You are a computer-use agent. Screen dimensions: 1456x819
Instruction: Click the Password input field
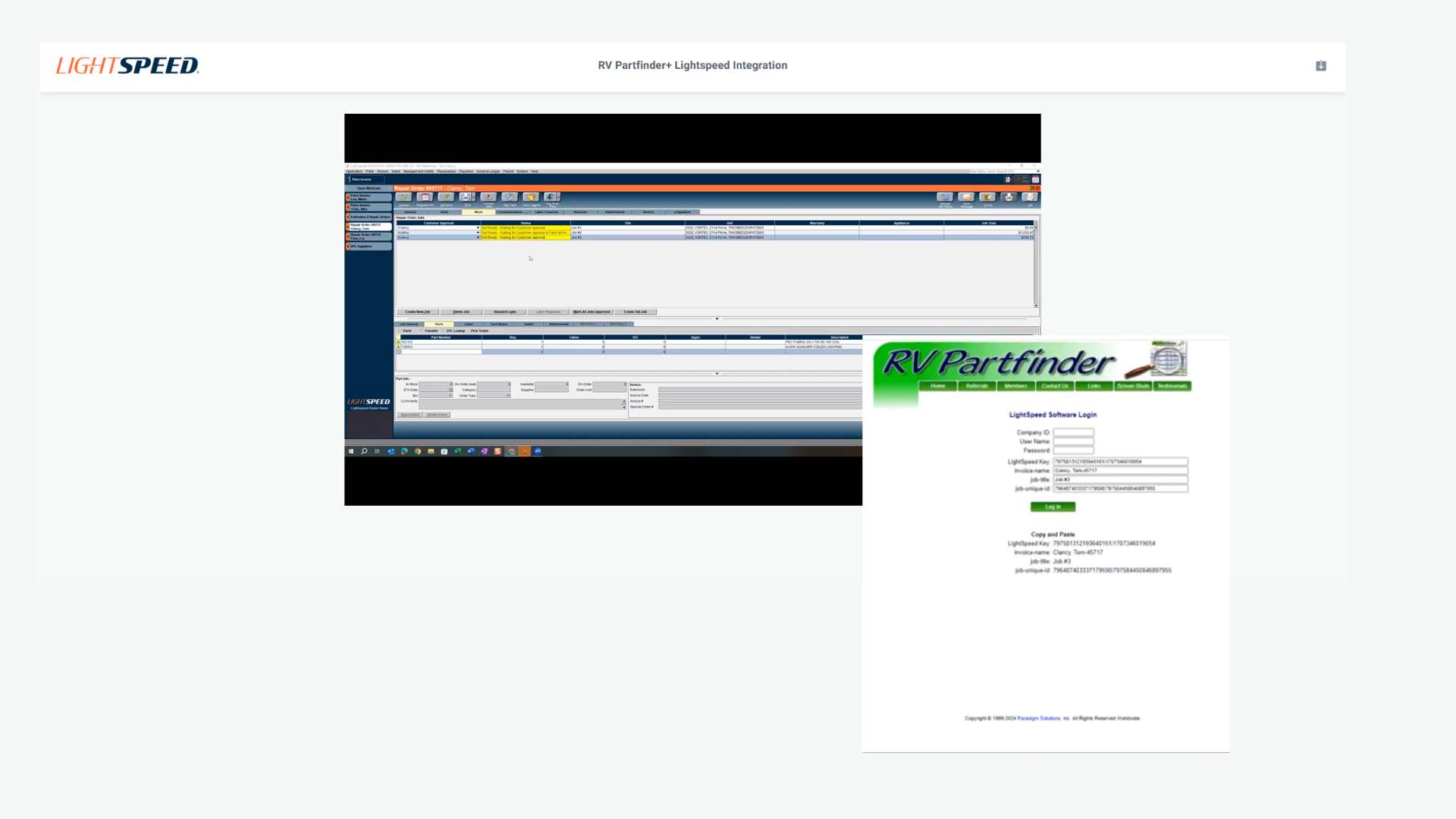pos(1073,450)
